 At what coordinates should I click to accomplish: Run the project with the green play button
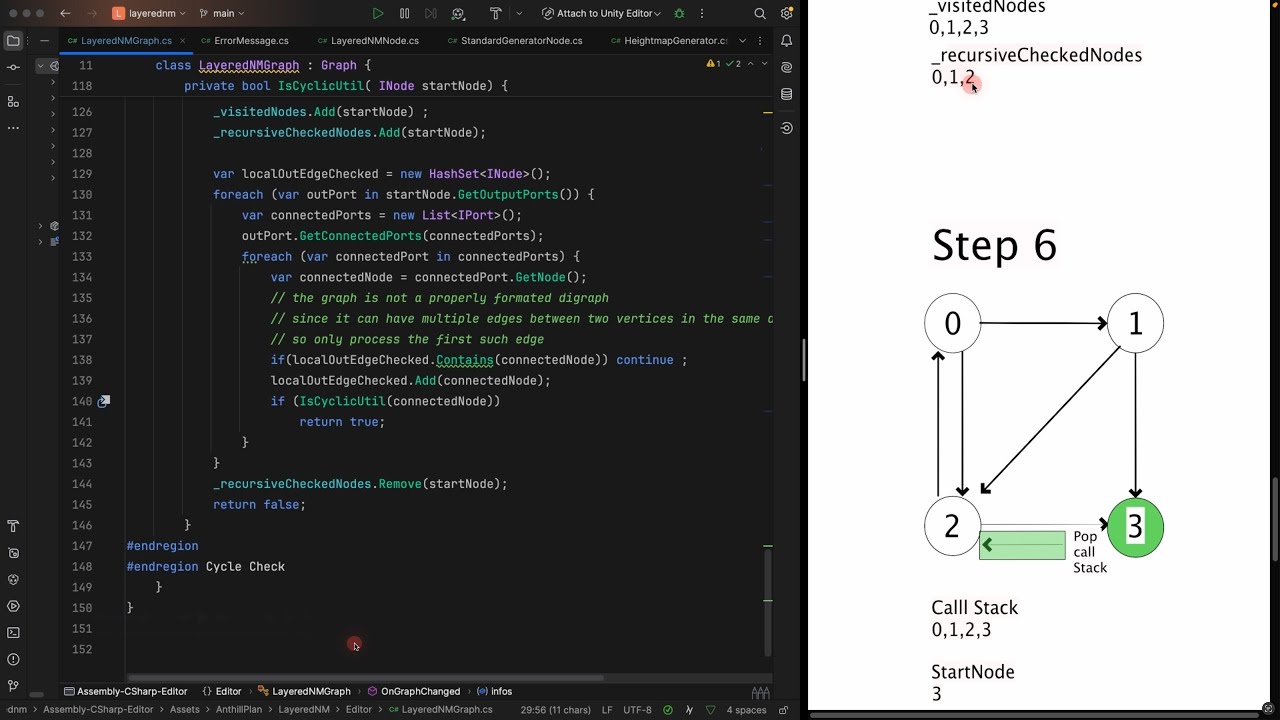[378, 14]
